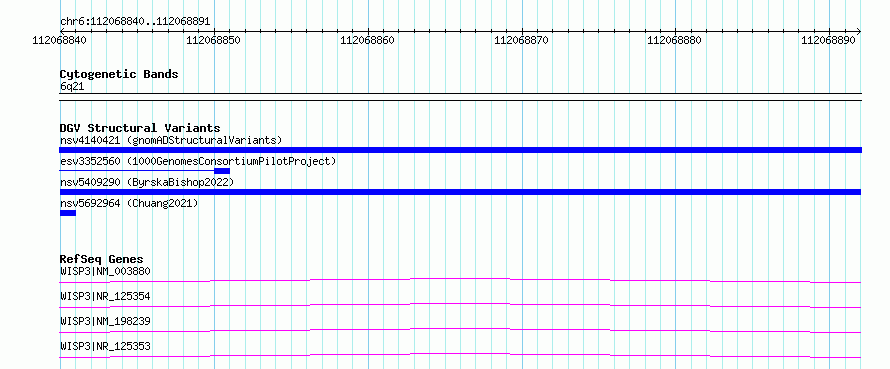Click the chr6:112068840..112068891 coordinate label

[x=135, y=22]
